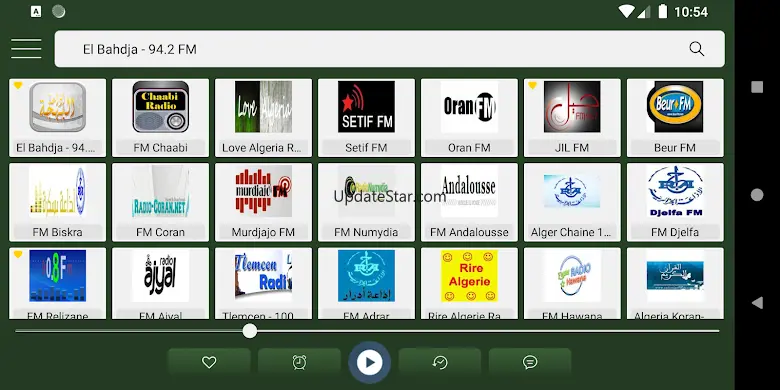Click the FM Djelfa label text
Viewport: 780px width, 390px height.
(x=675, y=232)
